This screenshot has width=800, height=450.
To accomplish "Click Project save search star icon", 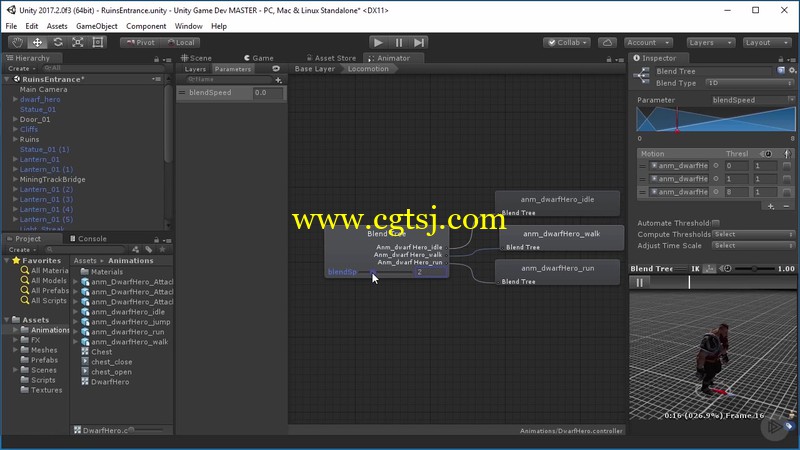I will [162, 249].
